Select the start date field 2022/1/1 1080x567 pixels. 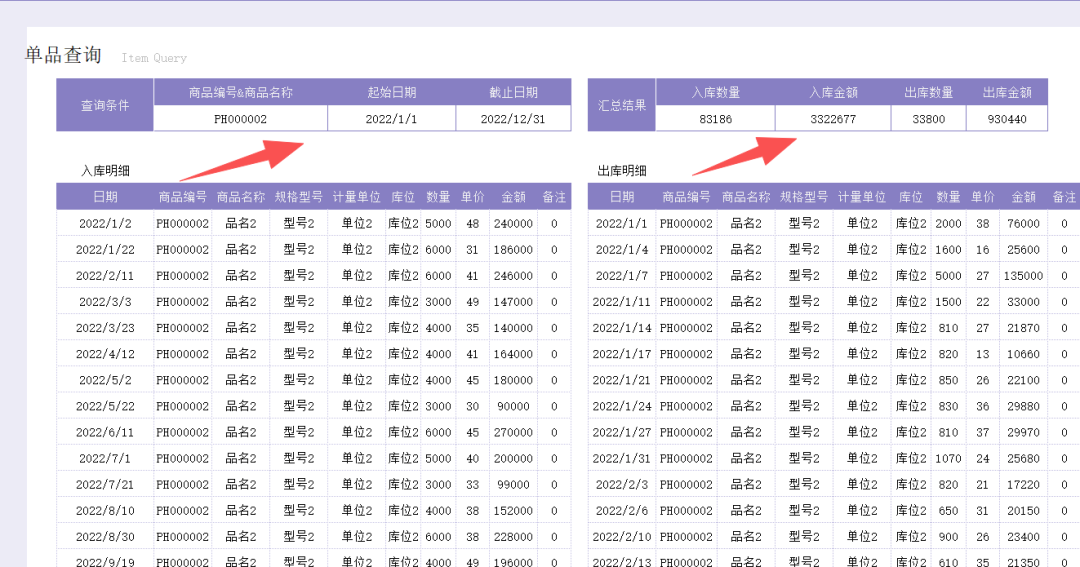(391, 119)
